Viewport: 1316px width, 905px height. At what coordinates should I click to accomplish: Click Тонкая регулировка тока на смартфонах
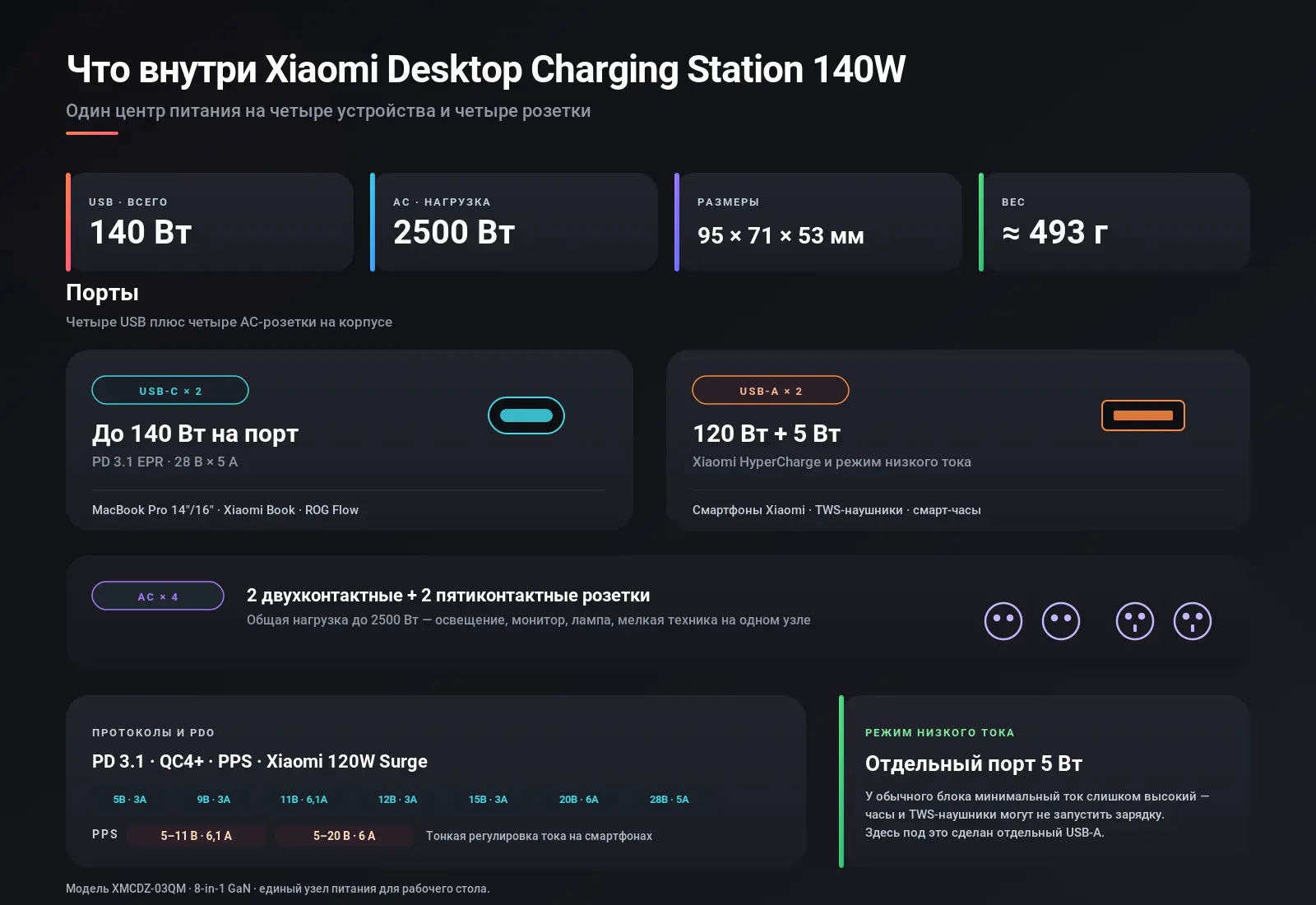tap(540, 836)
